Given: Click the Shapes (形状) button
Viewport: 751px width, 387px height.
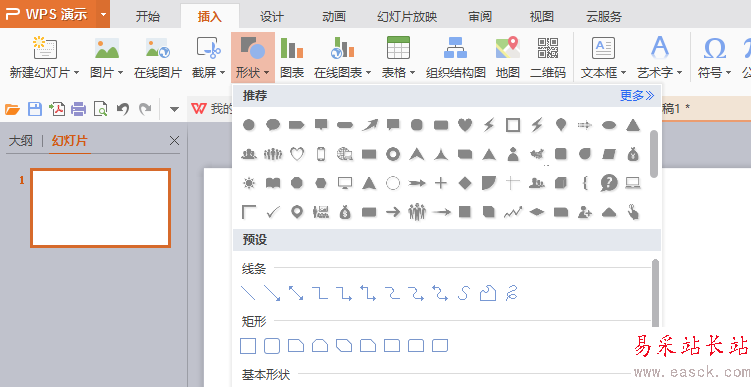Looking at the screenshot, I should point(253,57).
